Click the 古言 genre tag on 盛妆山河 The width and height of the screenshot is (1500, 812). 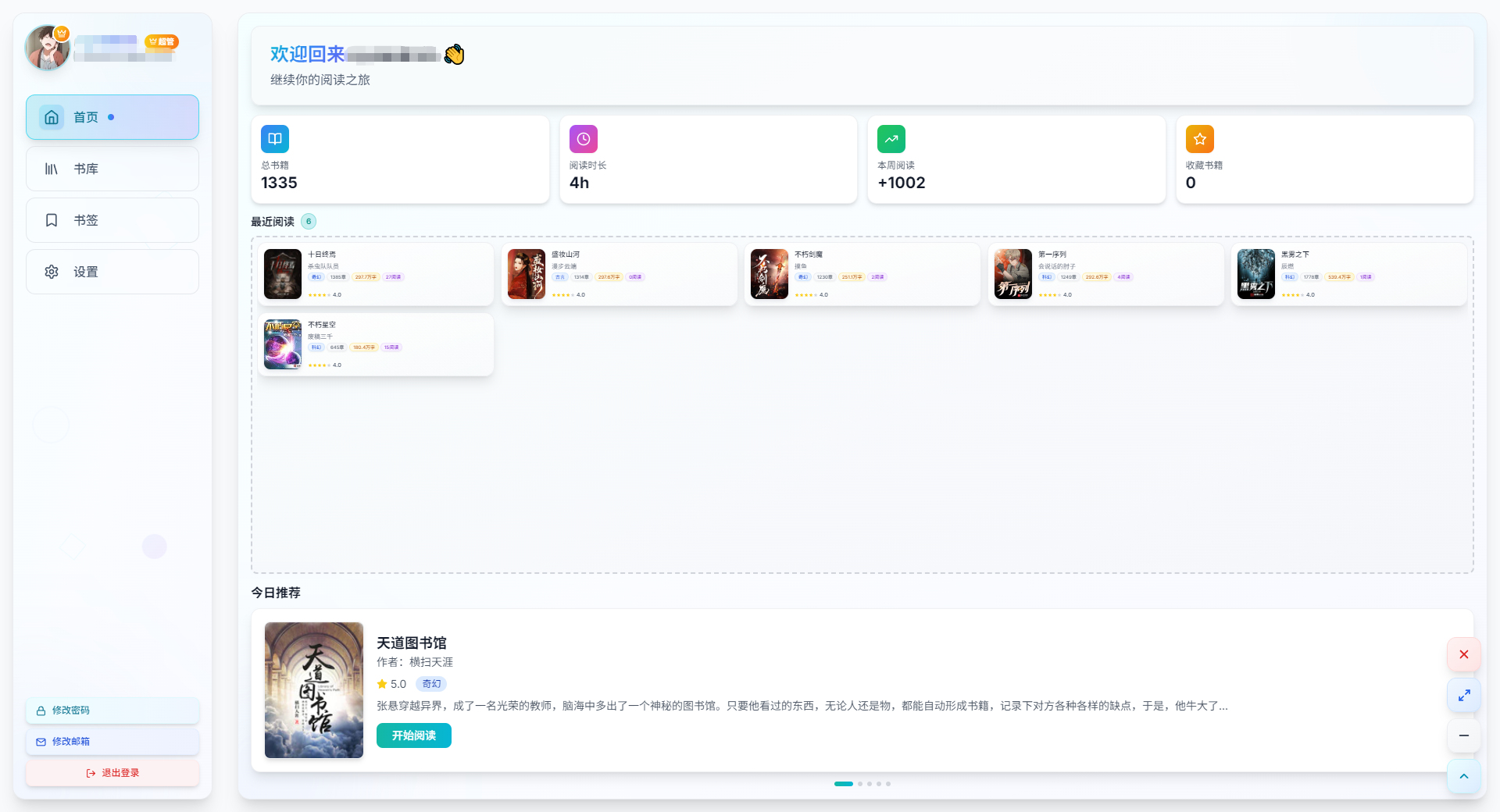(x=560, y=277)
